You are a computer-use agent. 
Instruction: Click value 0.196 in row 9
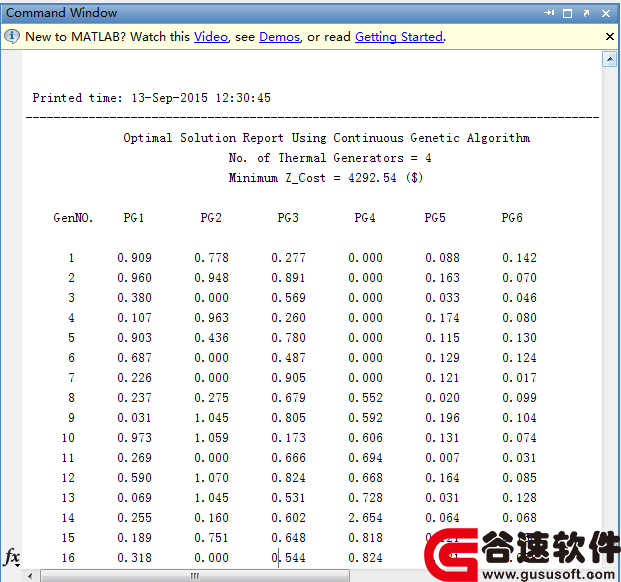(x=442, y=418)
